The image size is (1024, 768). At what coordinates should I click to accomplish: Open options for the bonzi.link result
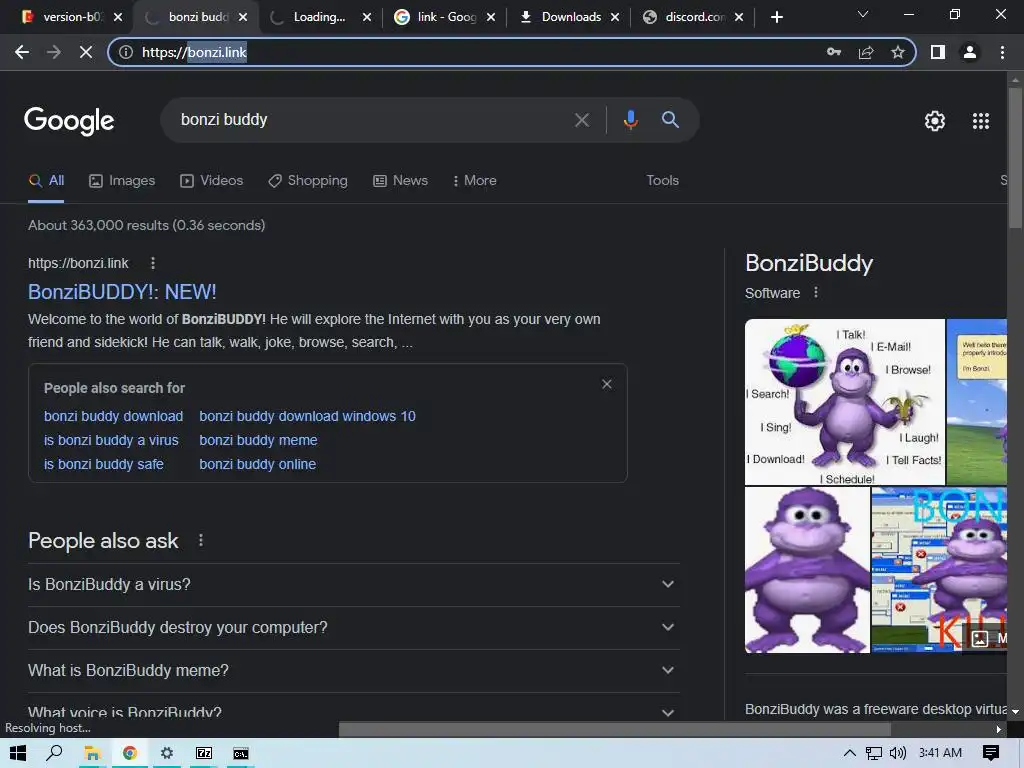(x=153, y=263)
